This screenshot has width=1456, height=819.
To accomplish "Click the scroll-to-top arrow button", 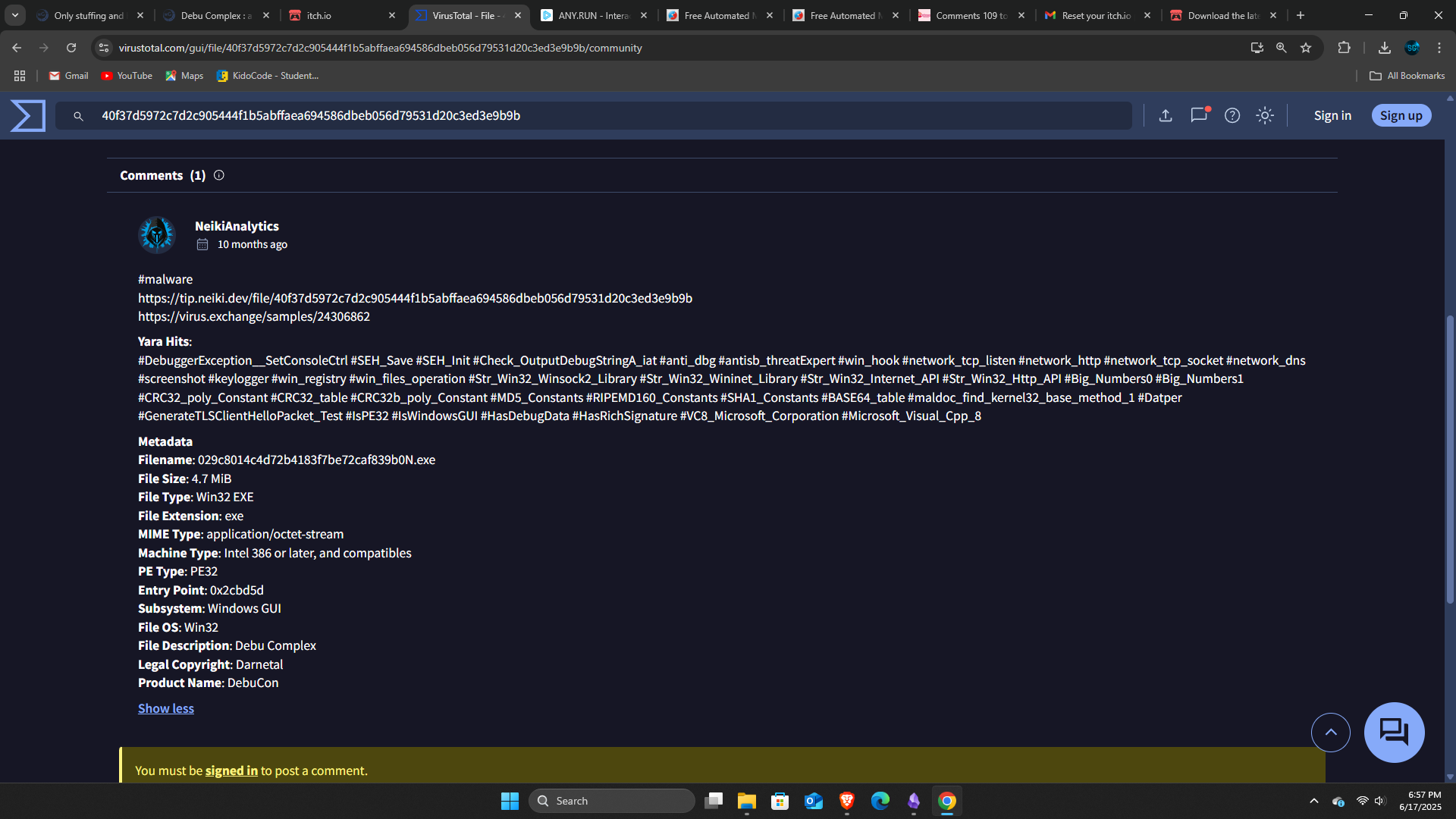I will [x=1330, y=732].
